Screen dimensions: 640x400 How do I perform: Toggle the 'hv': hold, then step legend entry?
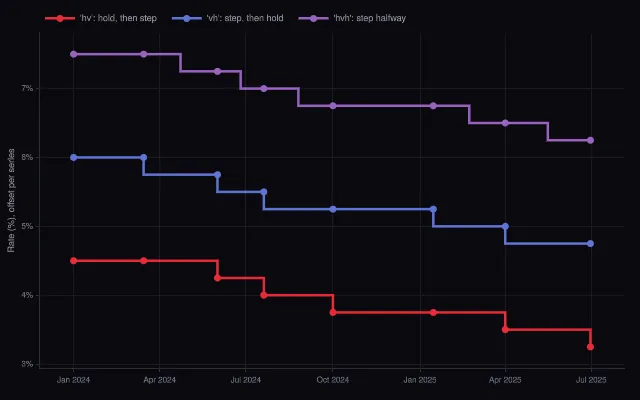101,18
